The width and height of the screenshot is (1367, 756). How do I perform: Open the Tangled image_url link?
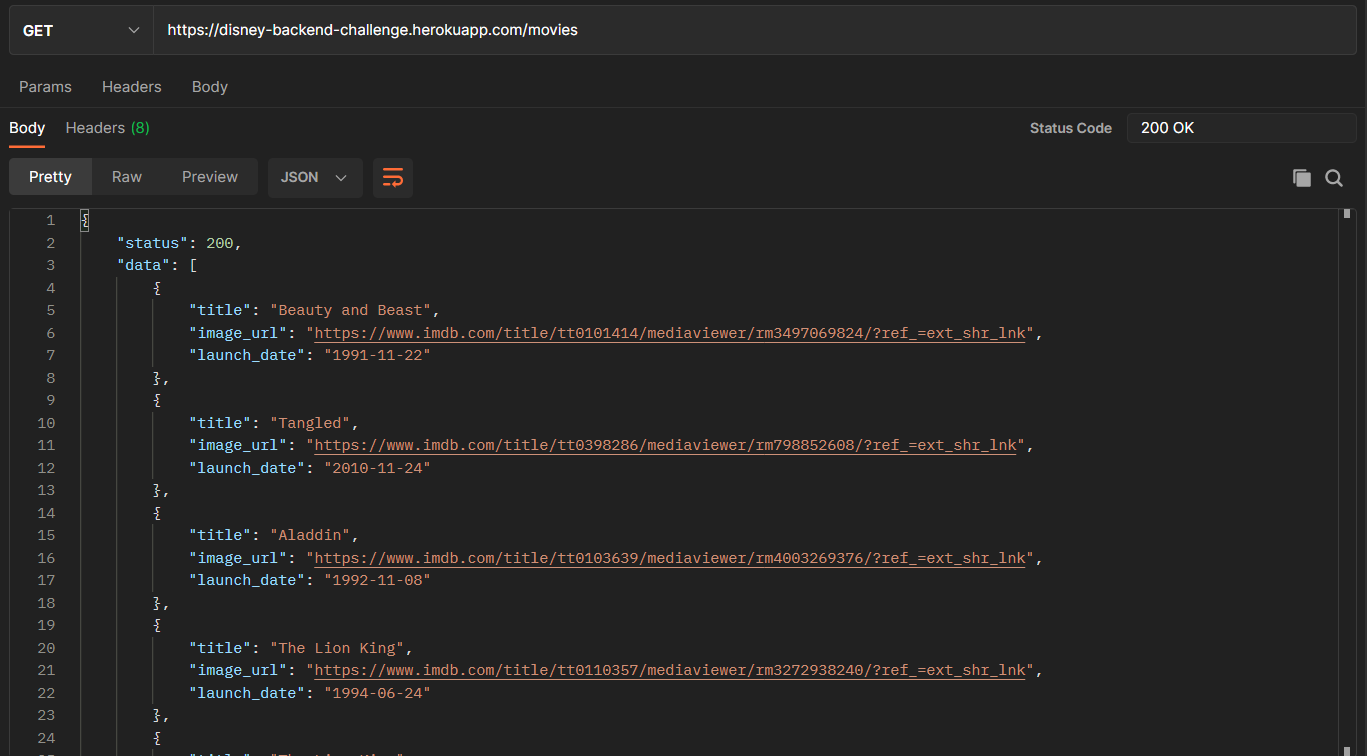pos(665,445)
